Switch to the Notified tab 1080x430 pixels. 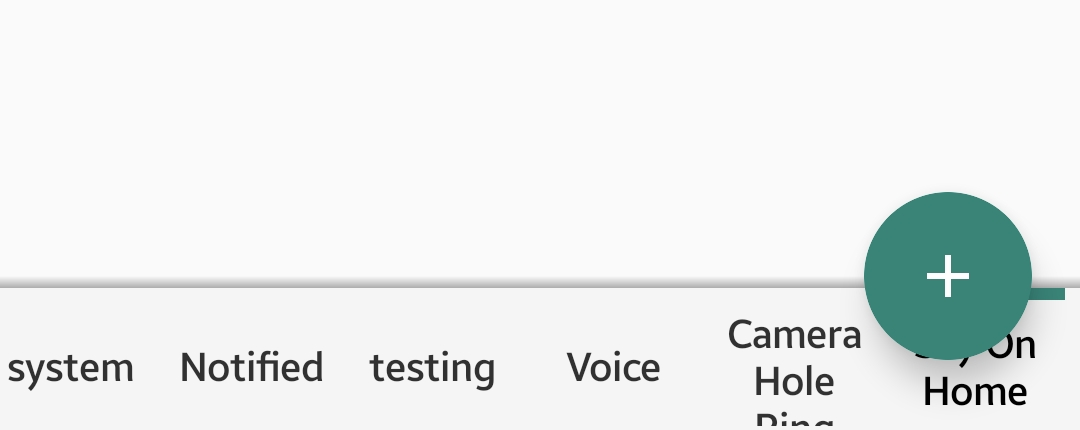point(251,368)
